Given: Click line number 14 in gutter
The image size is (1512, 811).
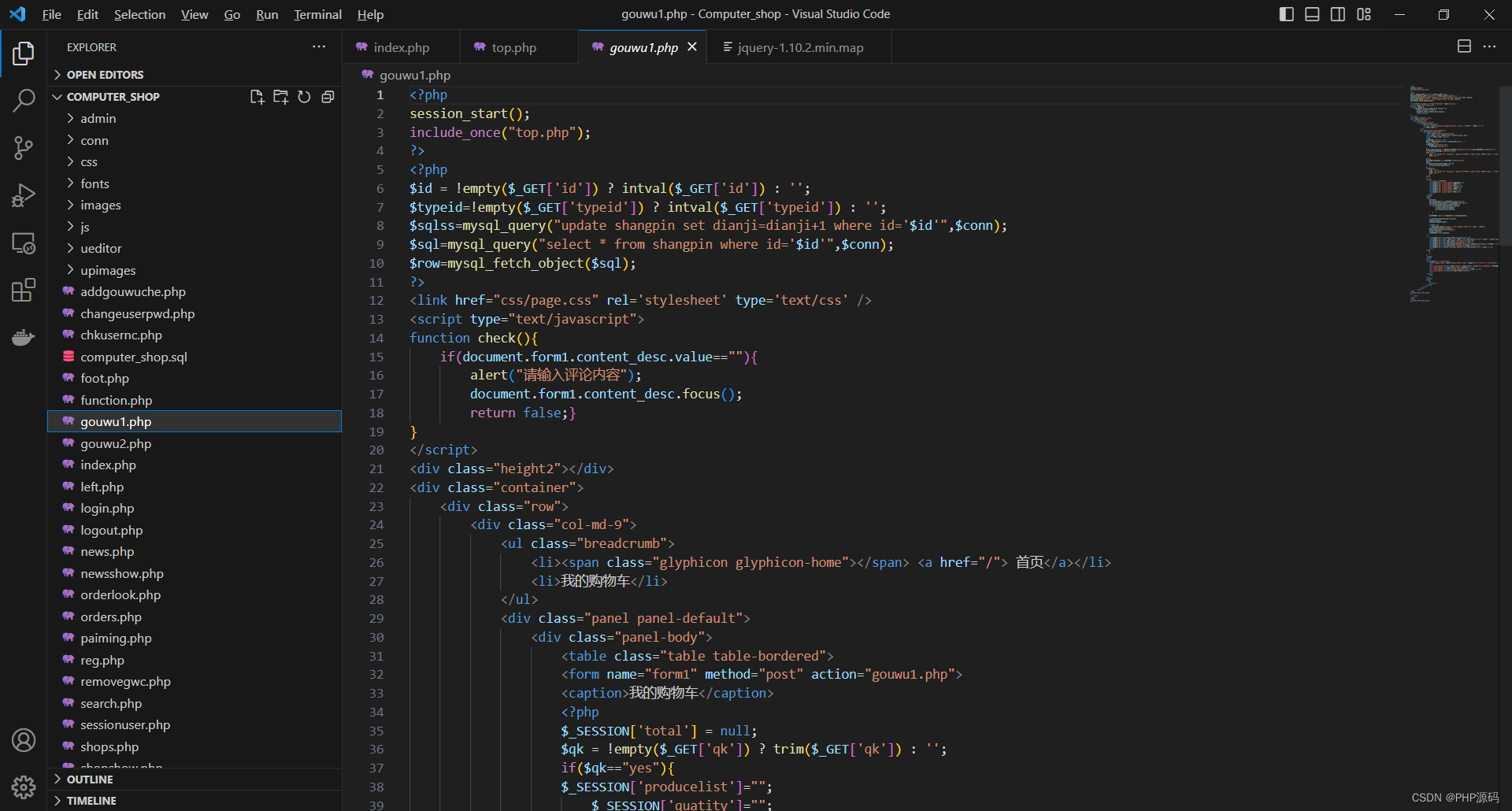Looking at the screenshot, I should [x=377, y=338].
